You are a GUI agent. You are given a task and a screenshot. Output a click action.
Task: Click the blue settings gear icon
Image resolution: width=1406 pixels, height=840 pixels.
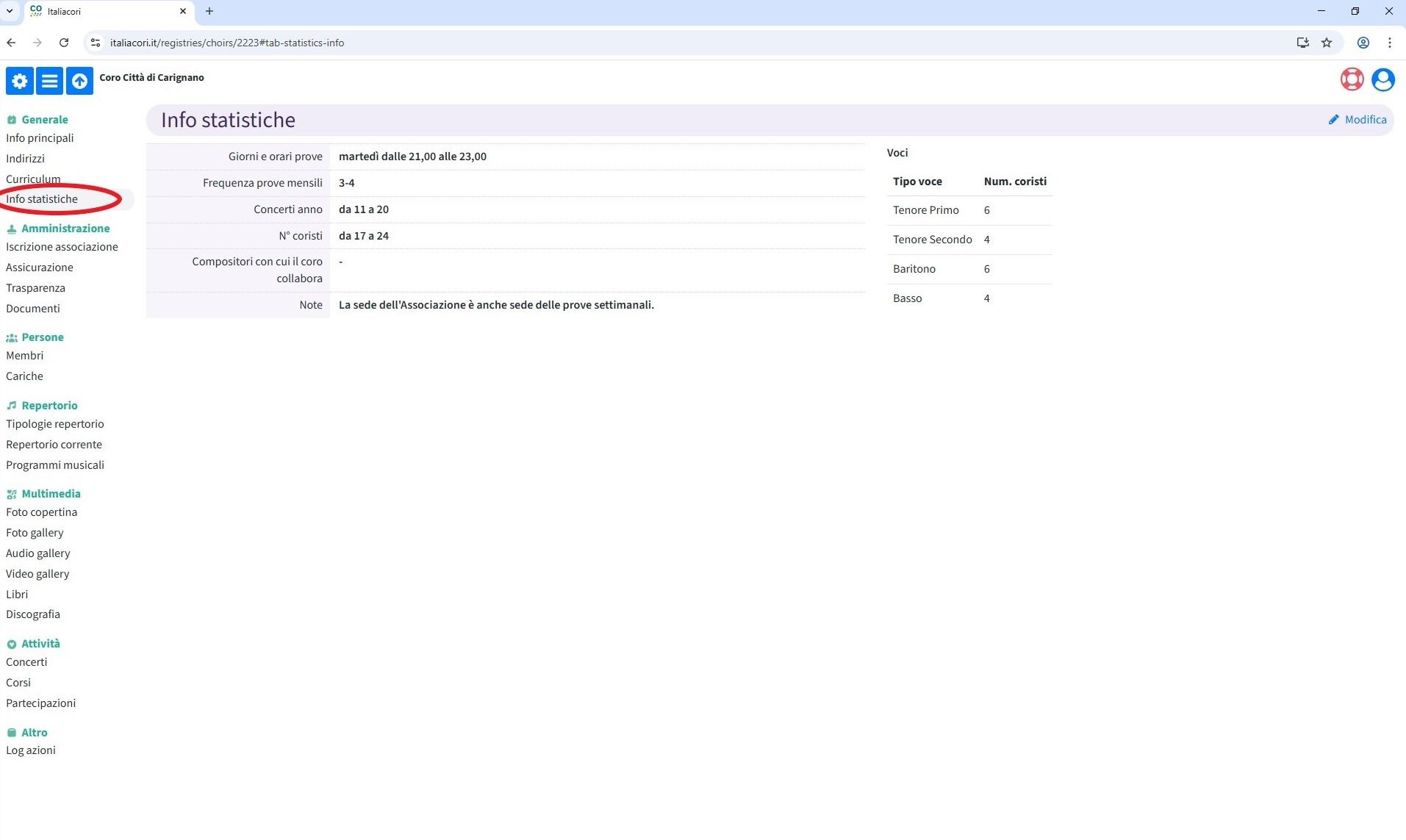(20, 81)
